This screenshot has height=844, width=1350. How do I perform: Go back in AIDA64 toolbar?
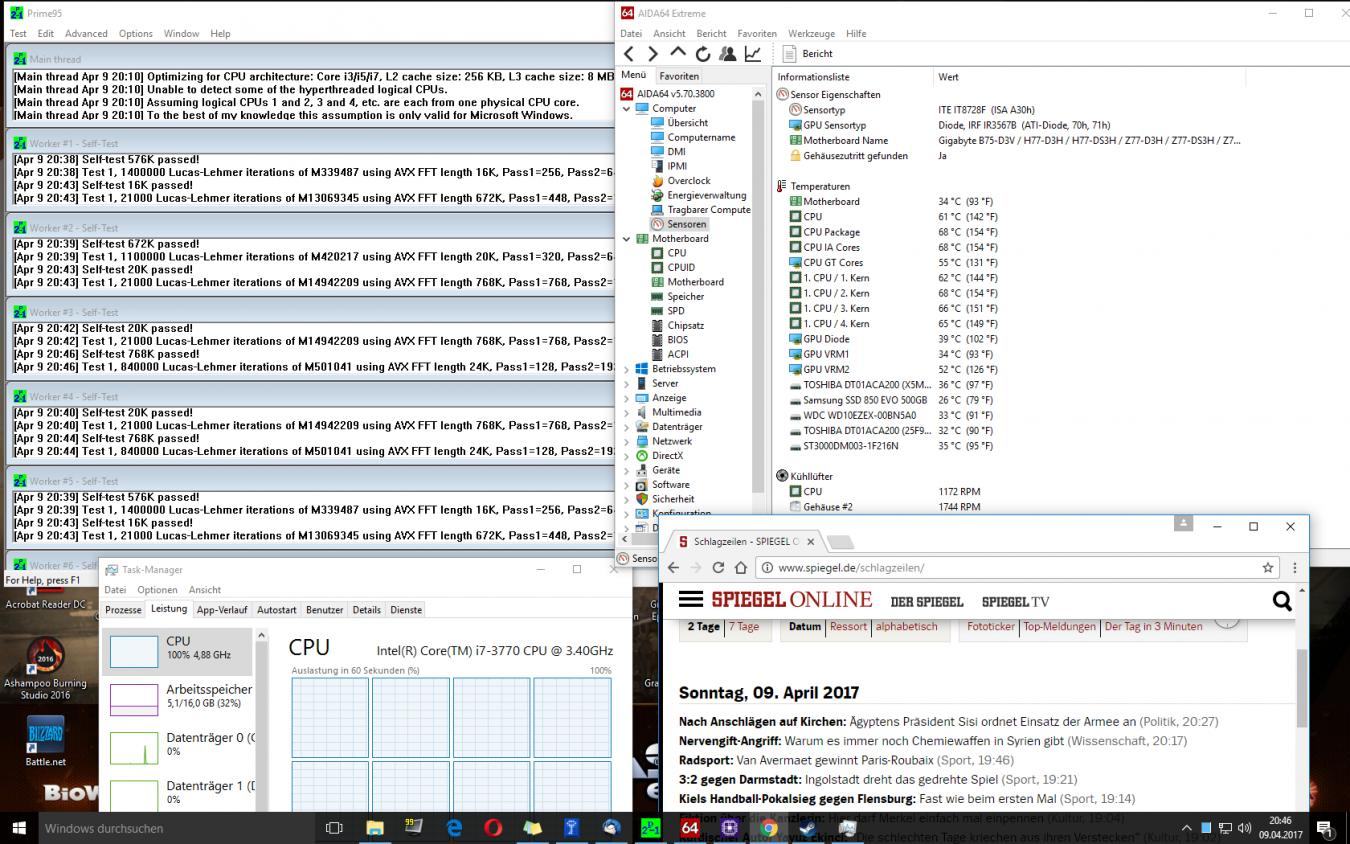(x=628, y=54)
